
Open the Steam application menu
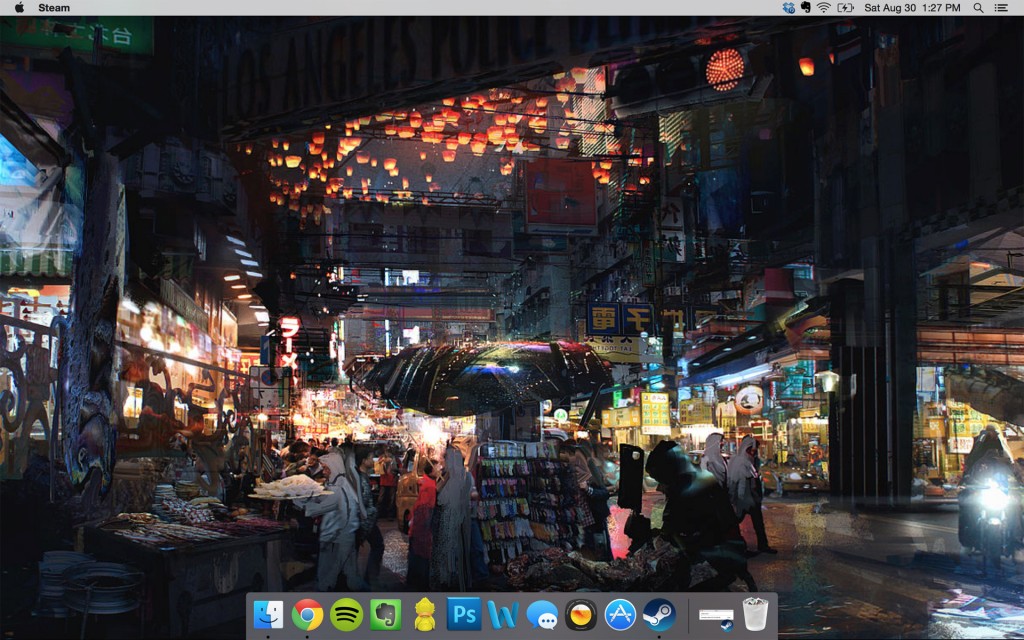(54, 8)
